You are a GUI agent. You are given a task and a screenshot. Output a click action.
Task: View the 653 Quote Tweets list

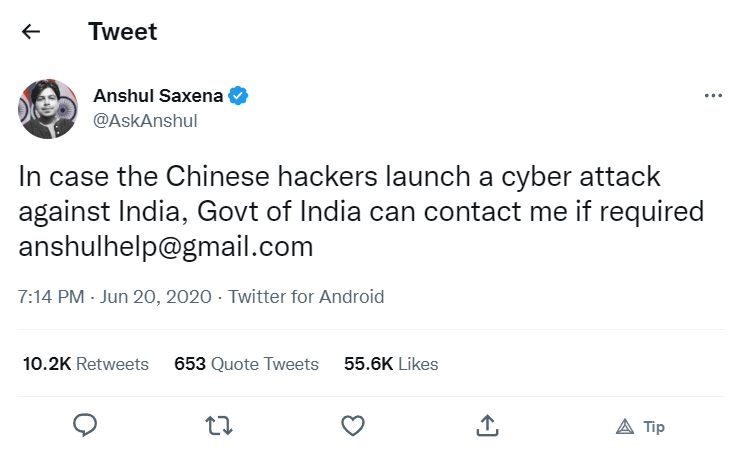(246, 364)
